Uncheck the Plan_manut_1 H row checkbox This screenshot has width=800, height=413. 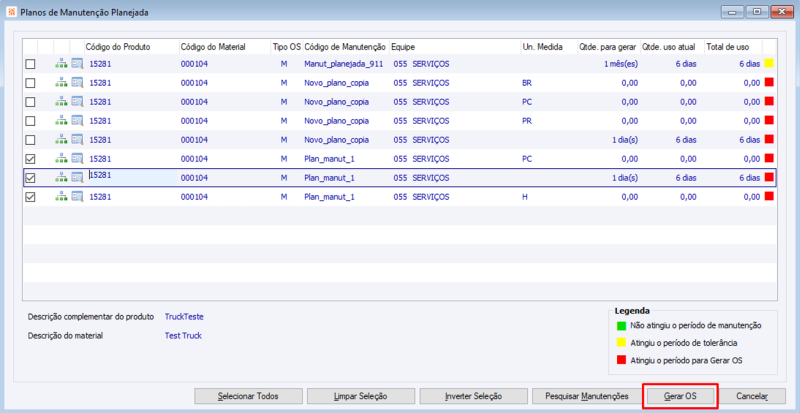point(31,197)
